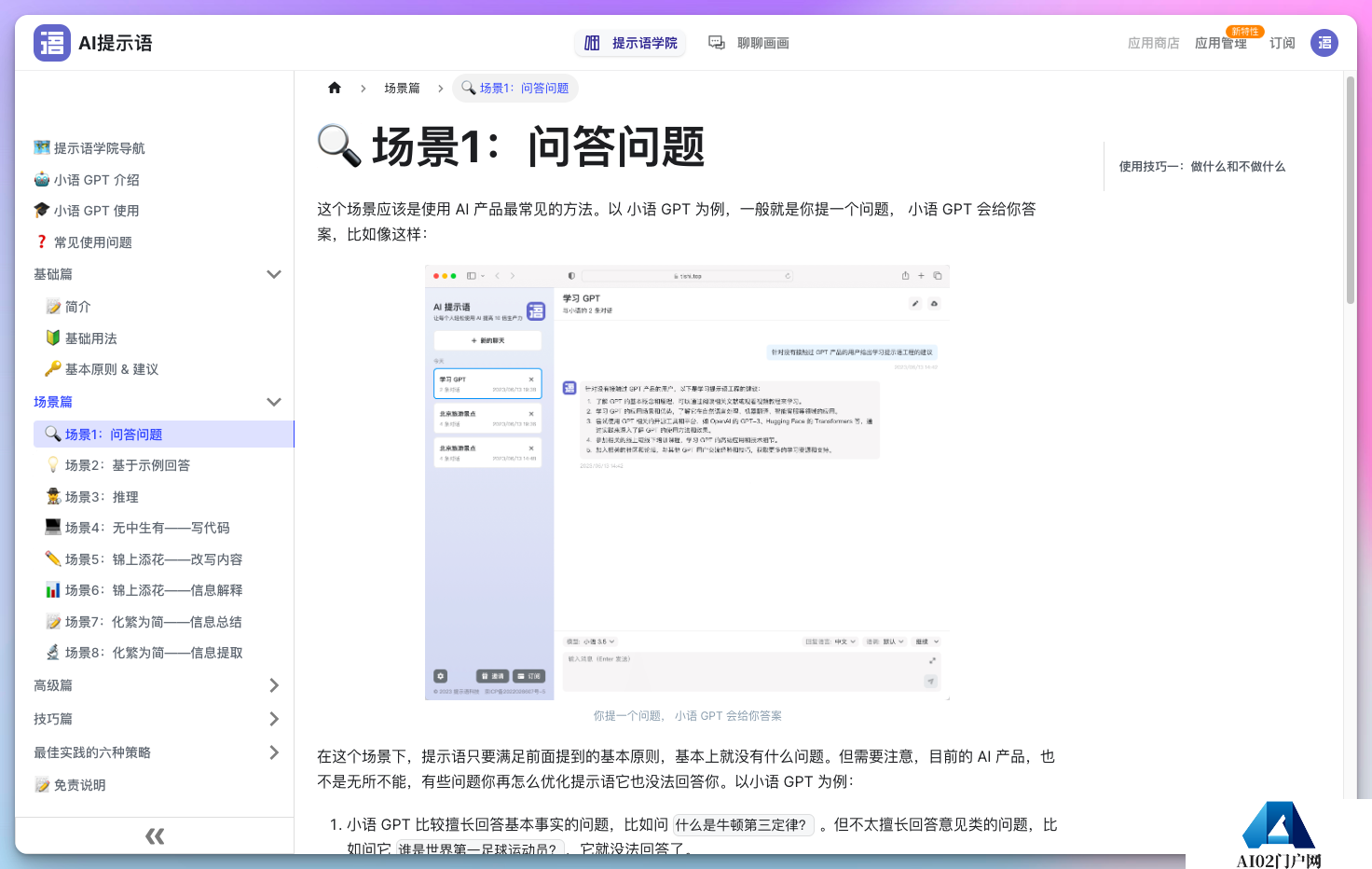Click the user avatar icon
Image resolution: width=1372 pixels, height=869 pixels.
coord(1324,43)
